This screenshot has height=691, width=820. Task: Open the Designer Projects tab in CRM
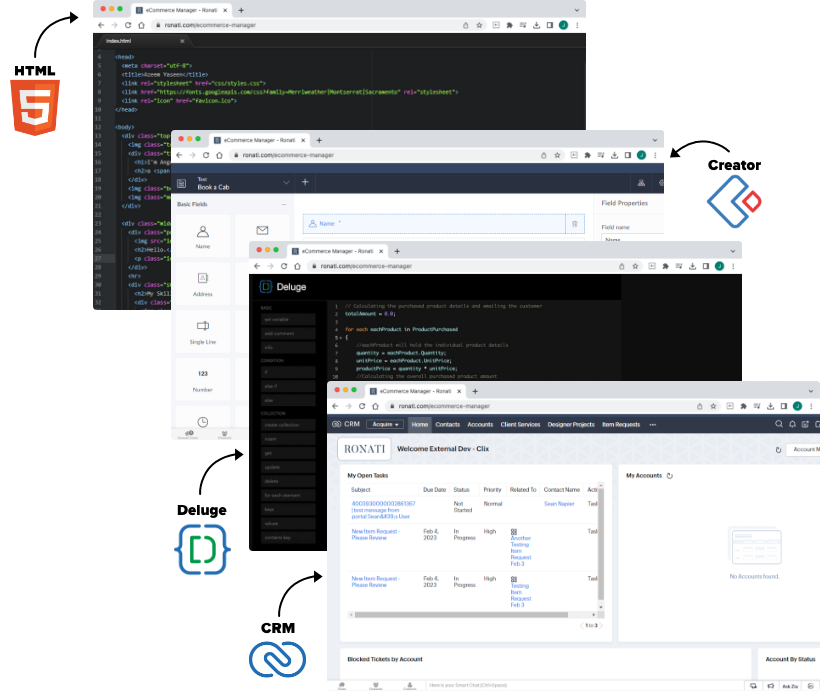click(571, 425)
